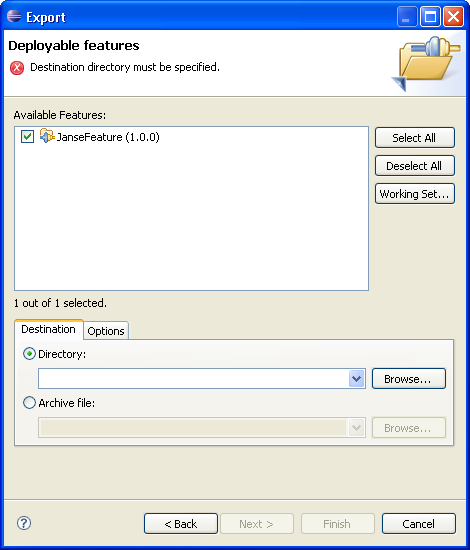Click the Deselect All button
Screen dimensions: 470x550
[x=415, y=166]
